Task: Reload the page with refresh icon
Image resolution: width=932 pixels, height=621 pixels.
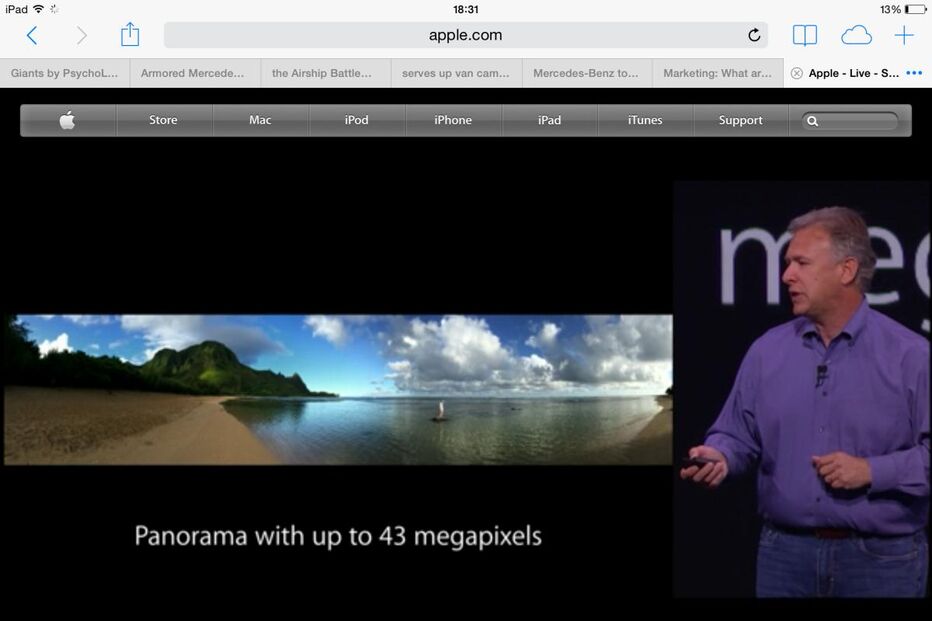Action: (x=754, y=36)
